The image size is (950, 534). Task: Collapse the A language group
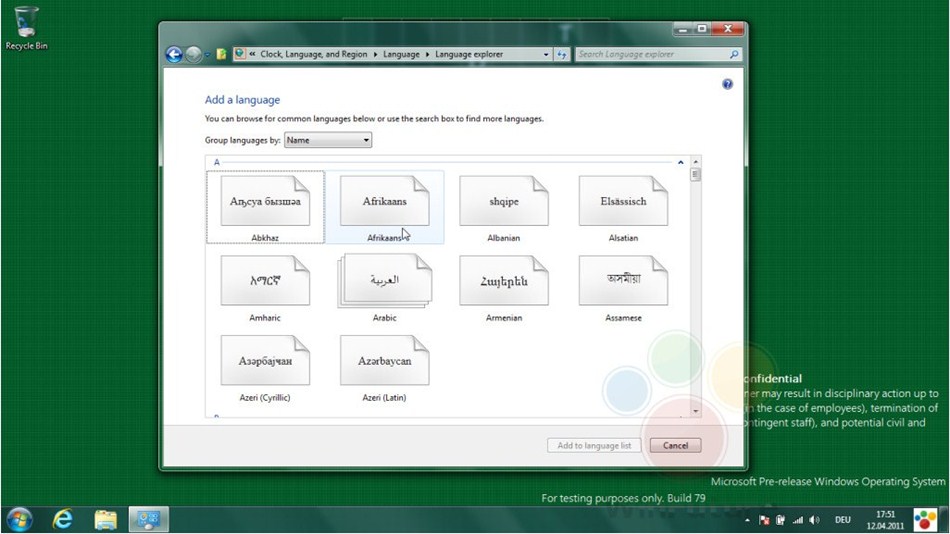coord(680,162)
